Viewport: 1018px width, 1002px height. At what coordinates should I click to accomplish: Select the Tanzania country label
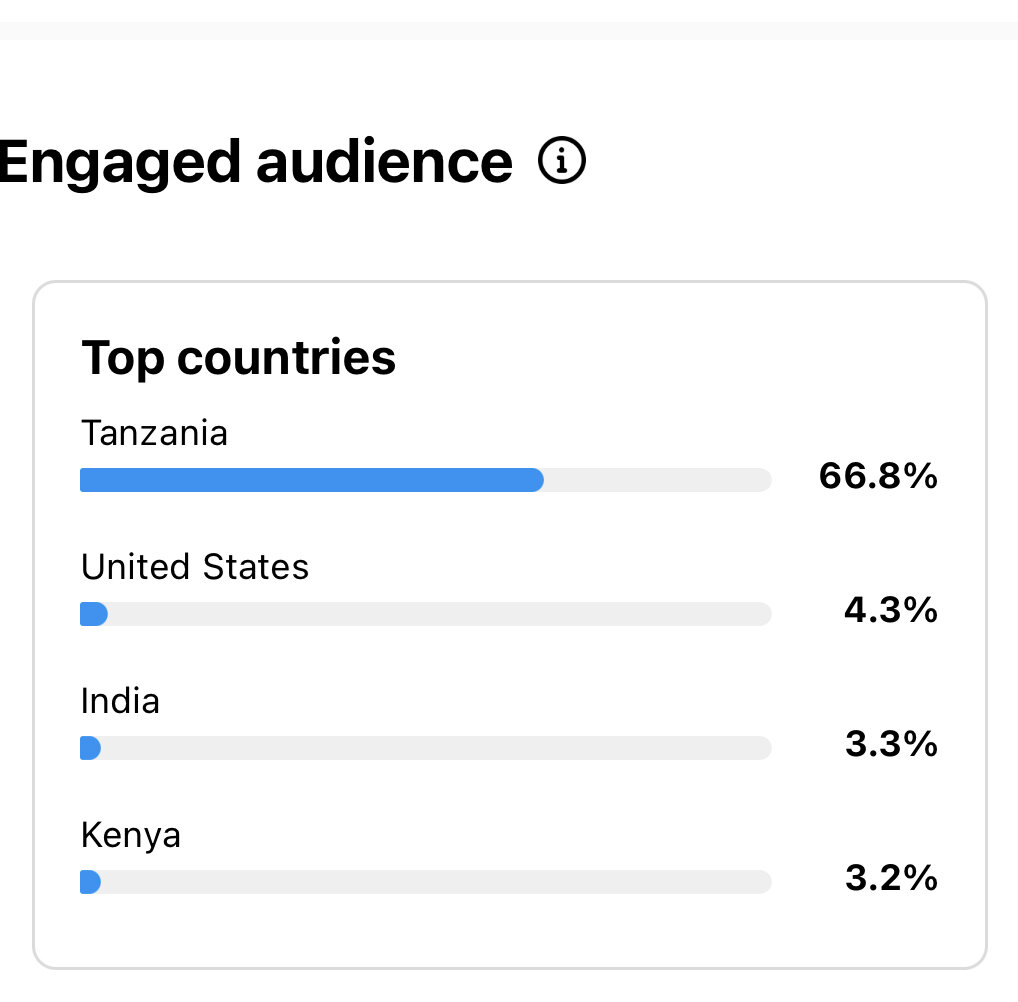pyautogui.click(x=155, y=432)
